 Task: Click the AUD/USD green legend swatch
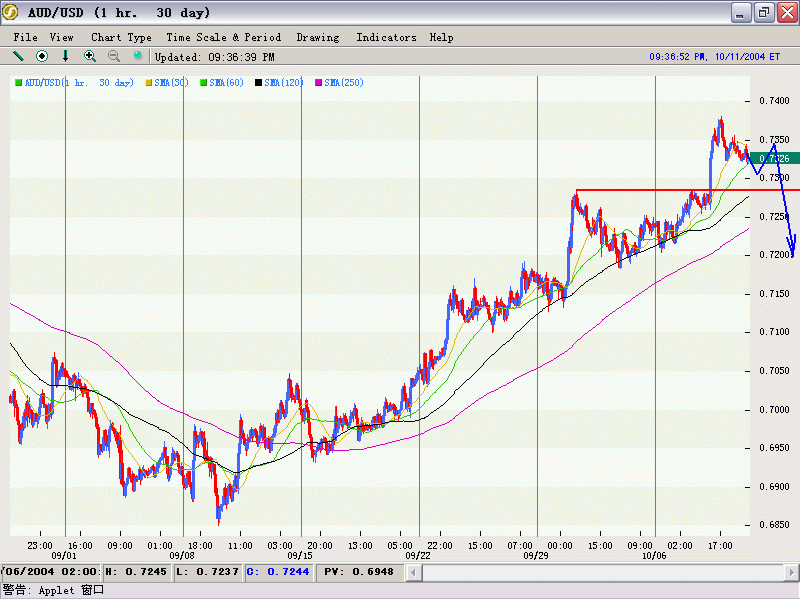pyautogui.click(x=18, y=82)
